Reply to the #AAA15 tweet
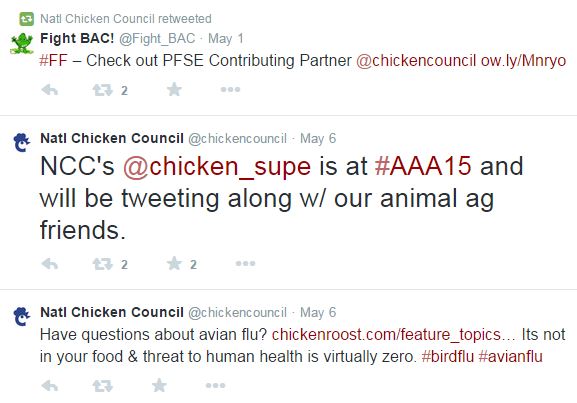Screen dimensions: 577x403 pyautogui.click(x=50, y=264)
